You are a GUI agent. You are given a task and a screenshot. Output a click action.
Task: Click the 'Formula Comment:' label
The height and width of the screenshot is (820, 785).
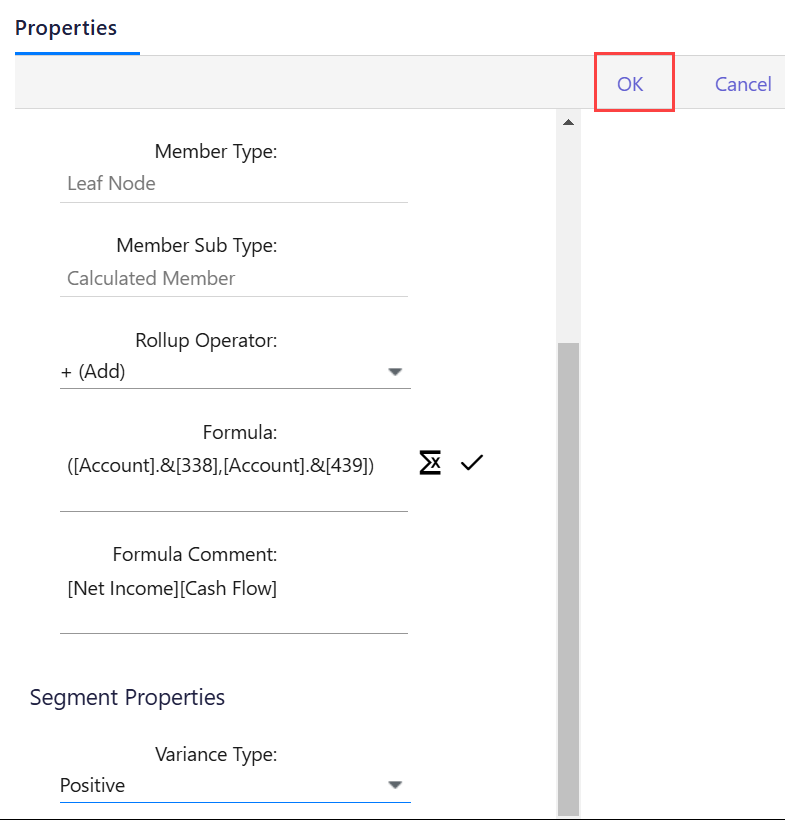[x=195, y=554]
